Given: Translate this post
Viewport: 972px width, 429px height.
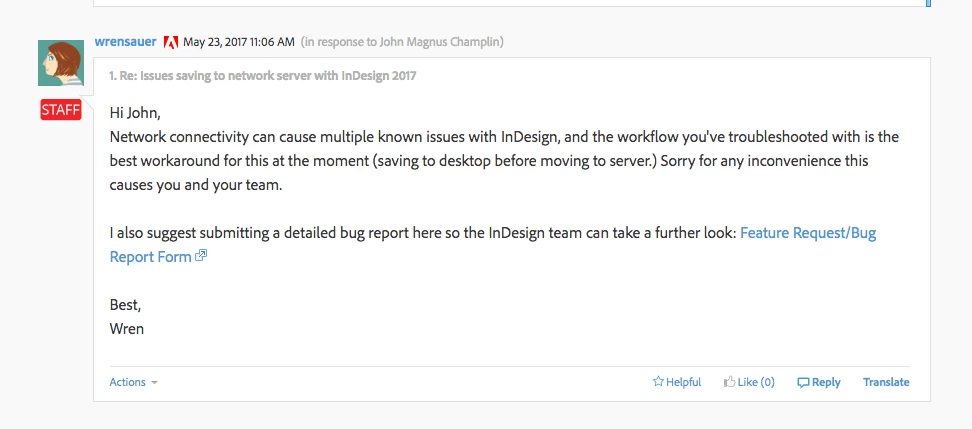Looking at the screenshot, I should point(886,382).
